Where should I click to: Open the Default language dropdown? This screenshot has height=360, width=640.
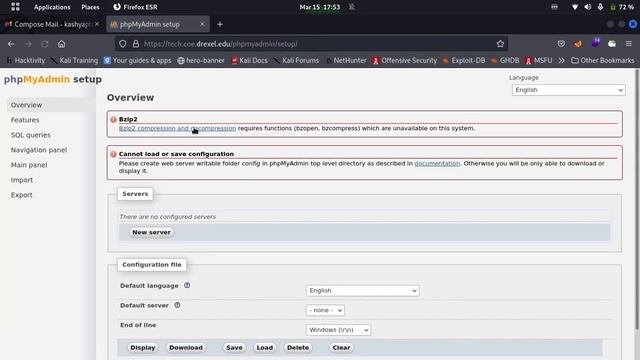(x=362, y=291)
